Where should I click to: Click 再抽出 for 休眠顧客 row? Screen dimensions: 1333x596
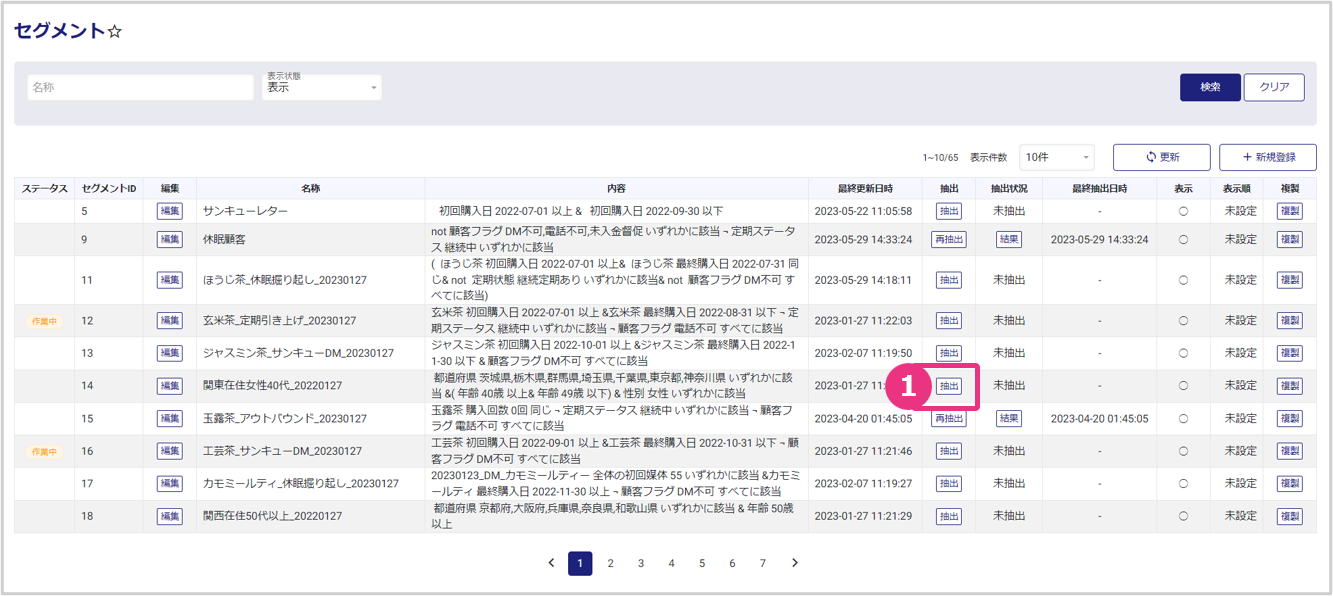point(948,239)
